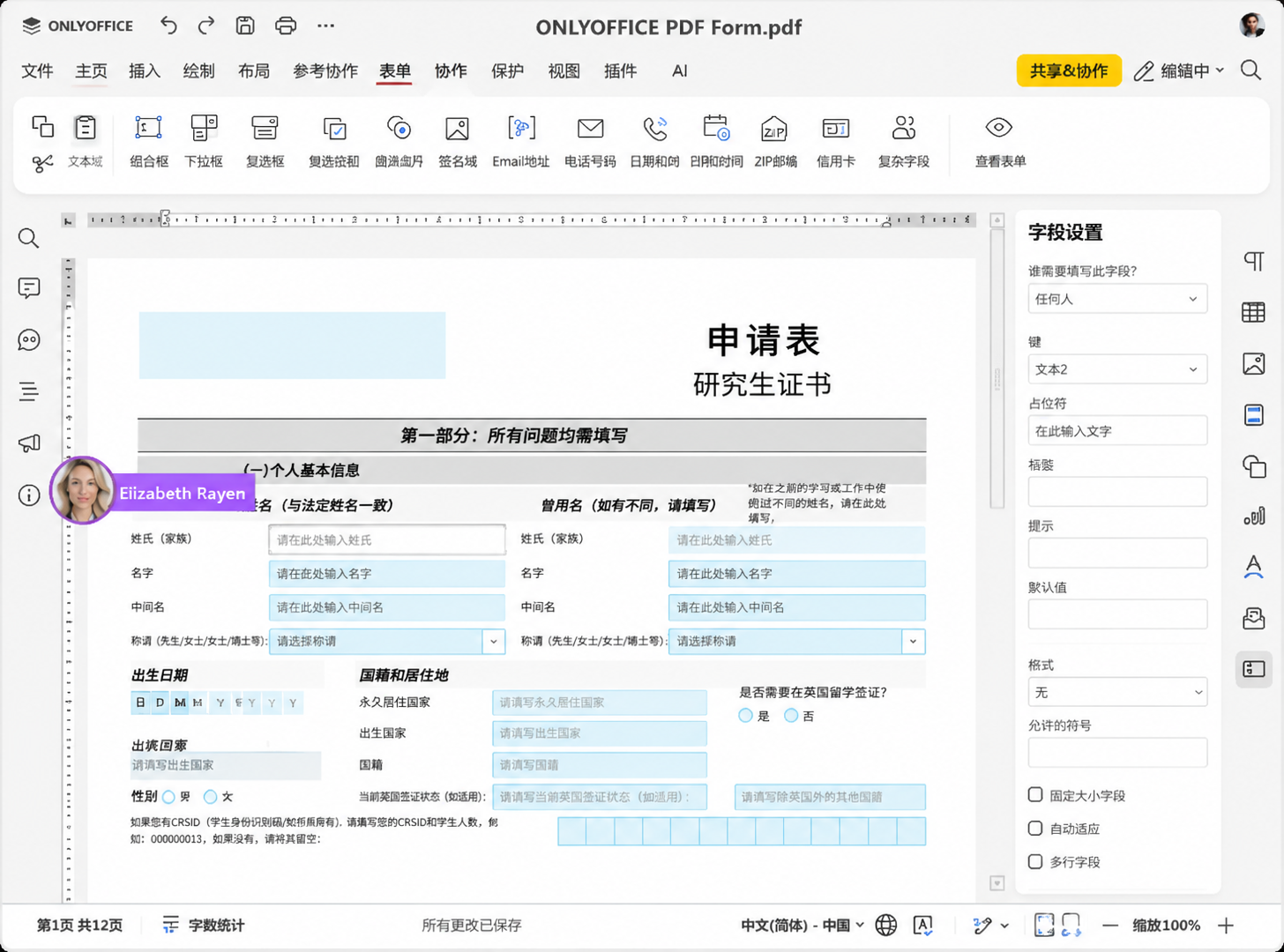Insert an Email地址 field

(521, 141)
